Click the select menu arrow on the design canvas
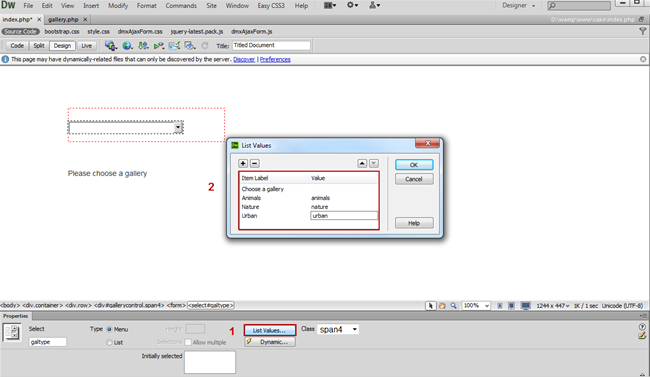 pyautogui.click(x=178, y=127)
